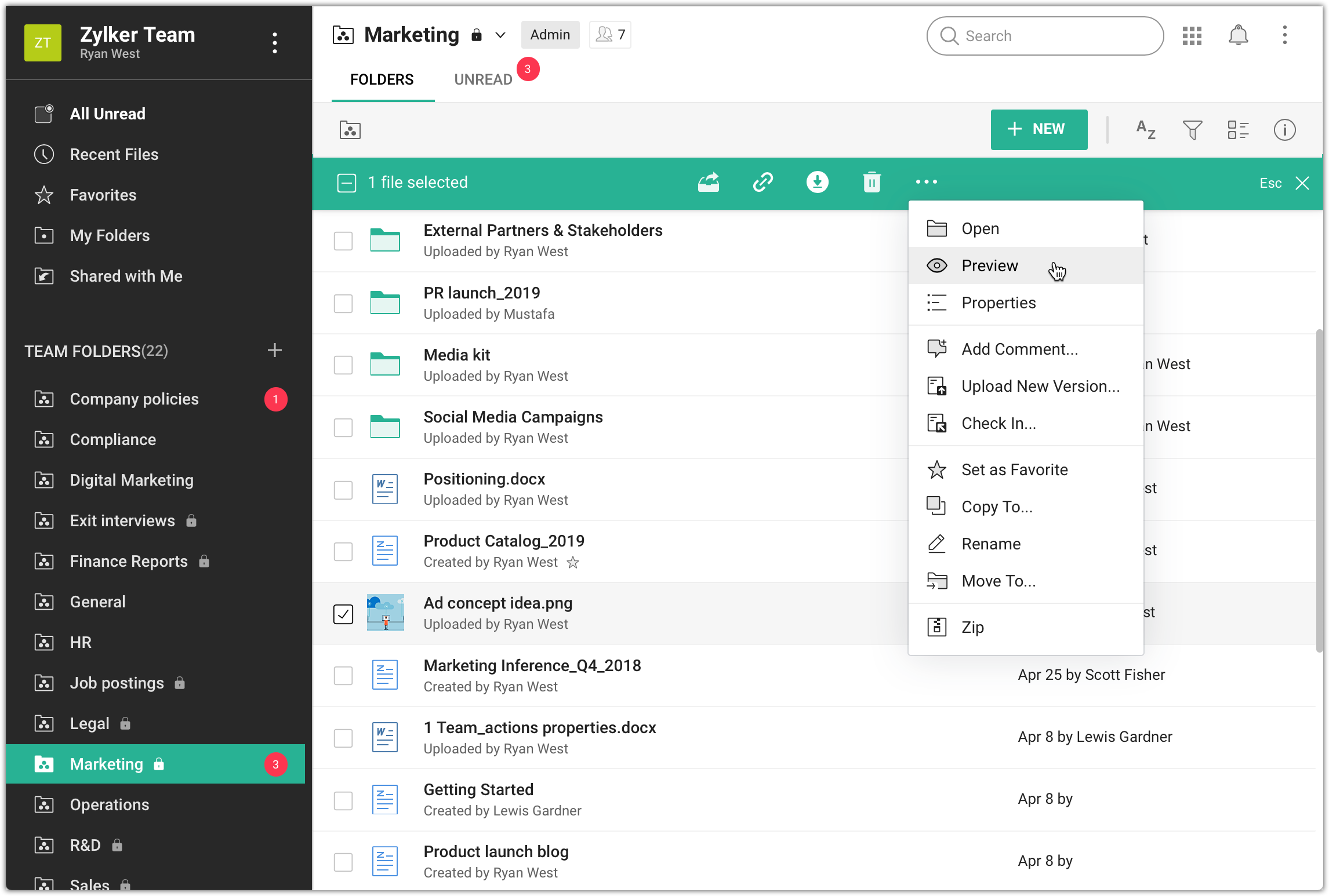Choose Preview from the context menu
The image size is (1329, 896).
989,265
